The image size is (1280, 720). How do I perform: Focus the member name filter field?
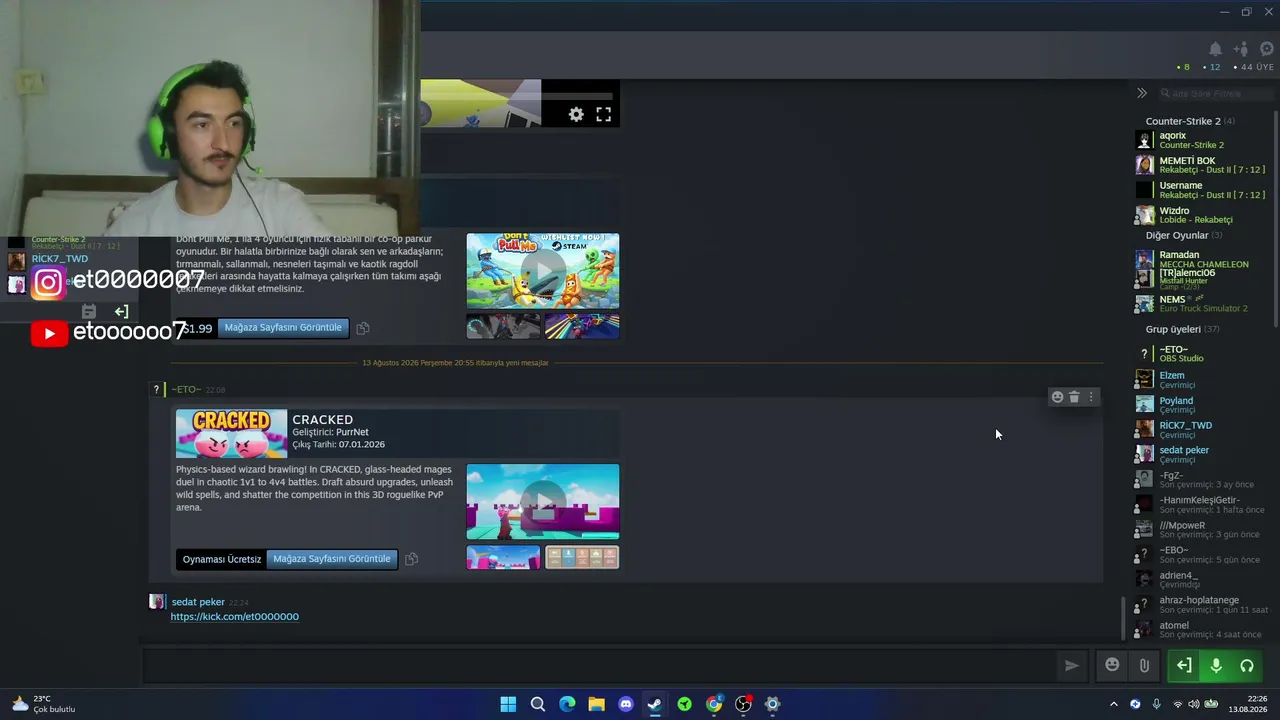point(1217,93)
